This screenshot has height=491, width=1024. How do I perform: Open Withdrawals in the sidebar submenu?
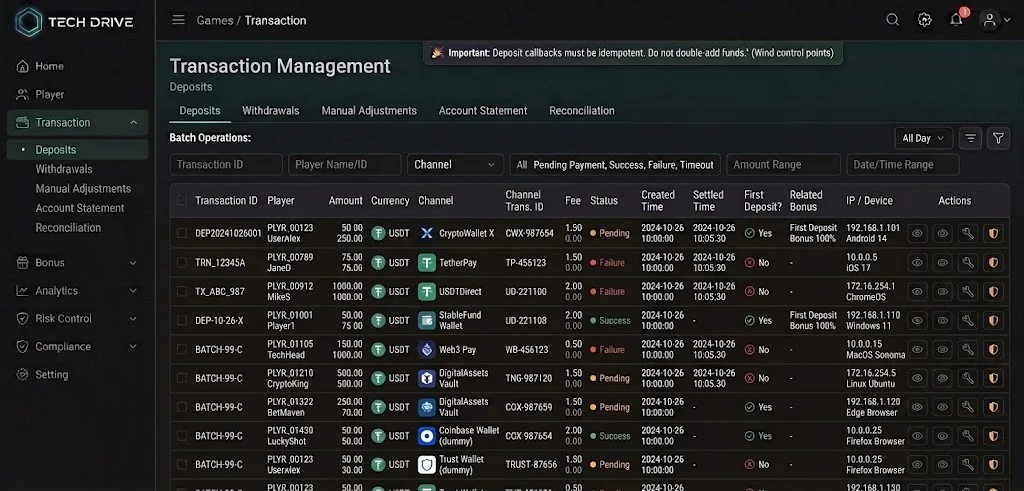64,169
